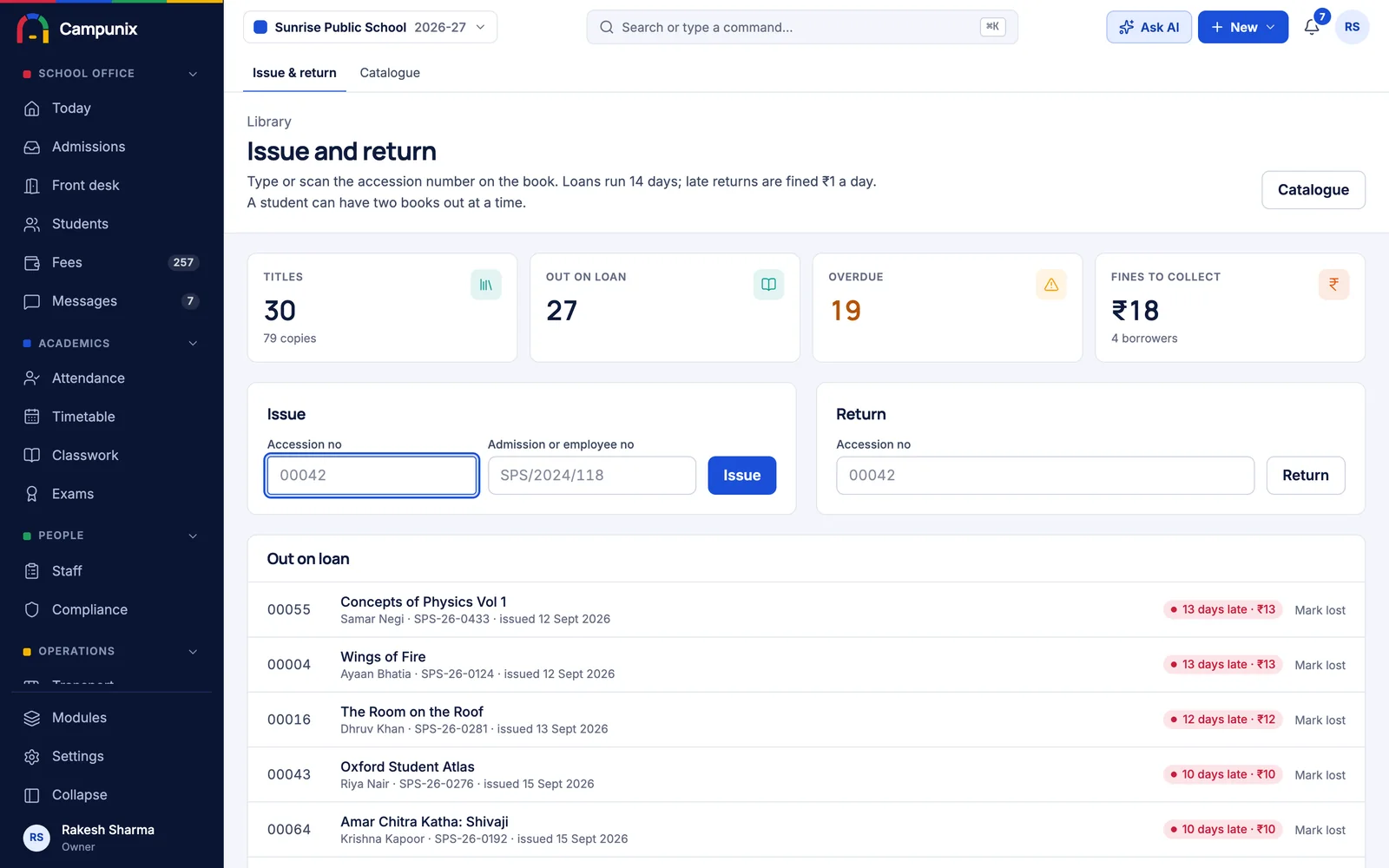The image size is (1389, 868).
Task: Open Today in the sidebar
Action: 111,108
